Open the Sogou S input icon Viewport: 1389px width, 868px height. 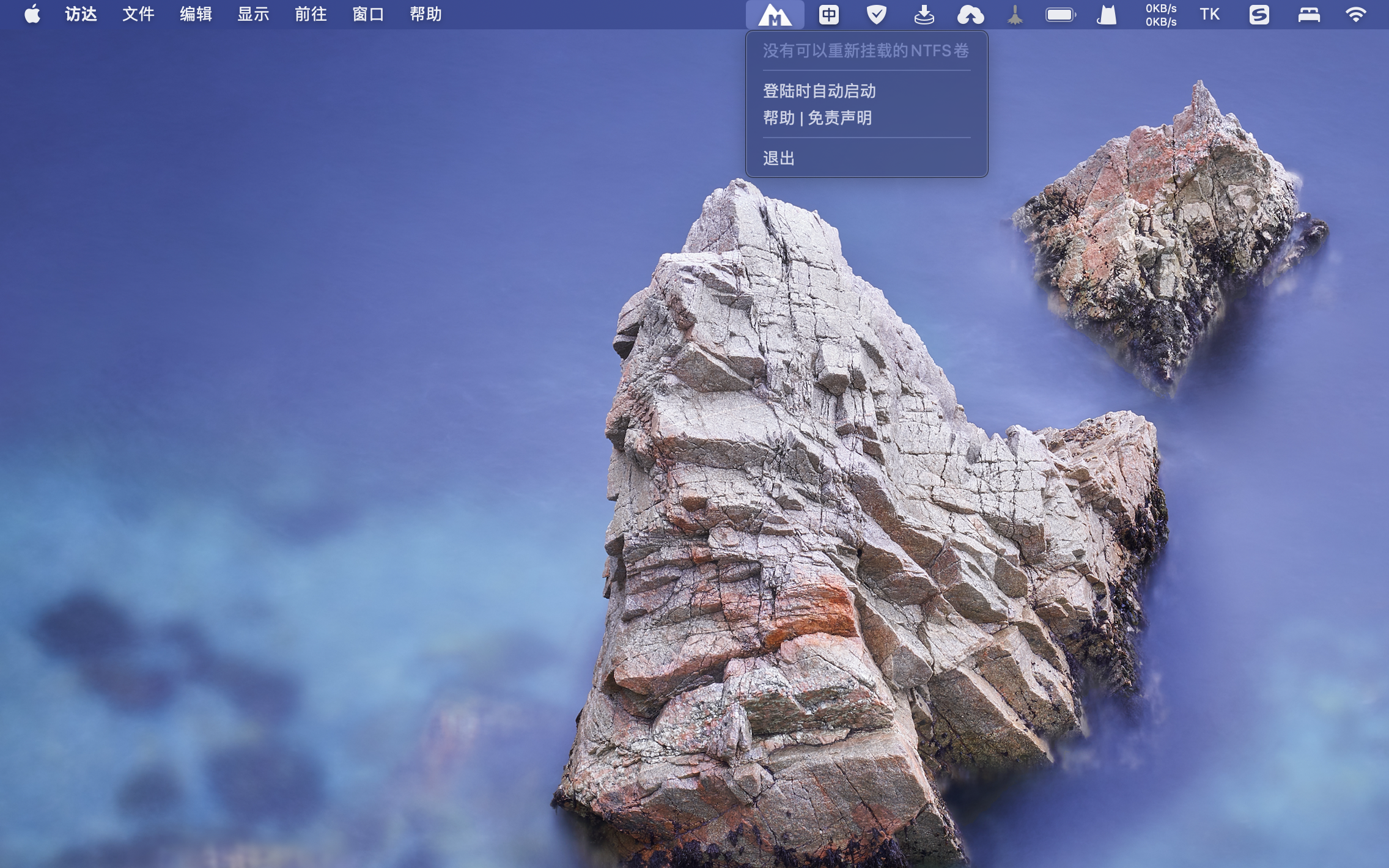(x=1259, y=15)
